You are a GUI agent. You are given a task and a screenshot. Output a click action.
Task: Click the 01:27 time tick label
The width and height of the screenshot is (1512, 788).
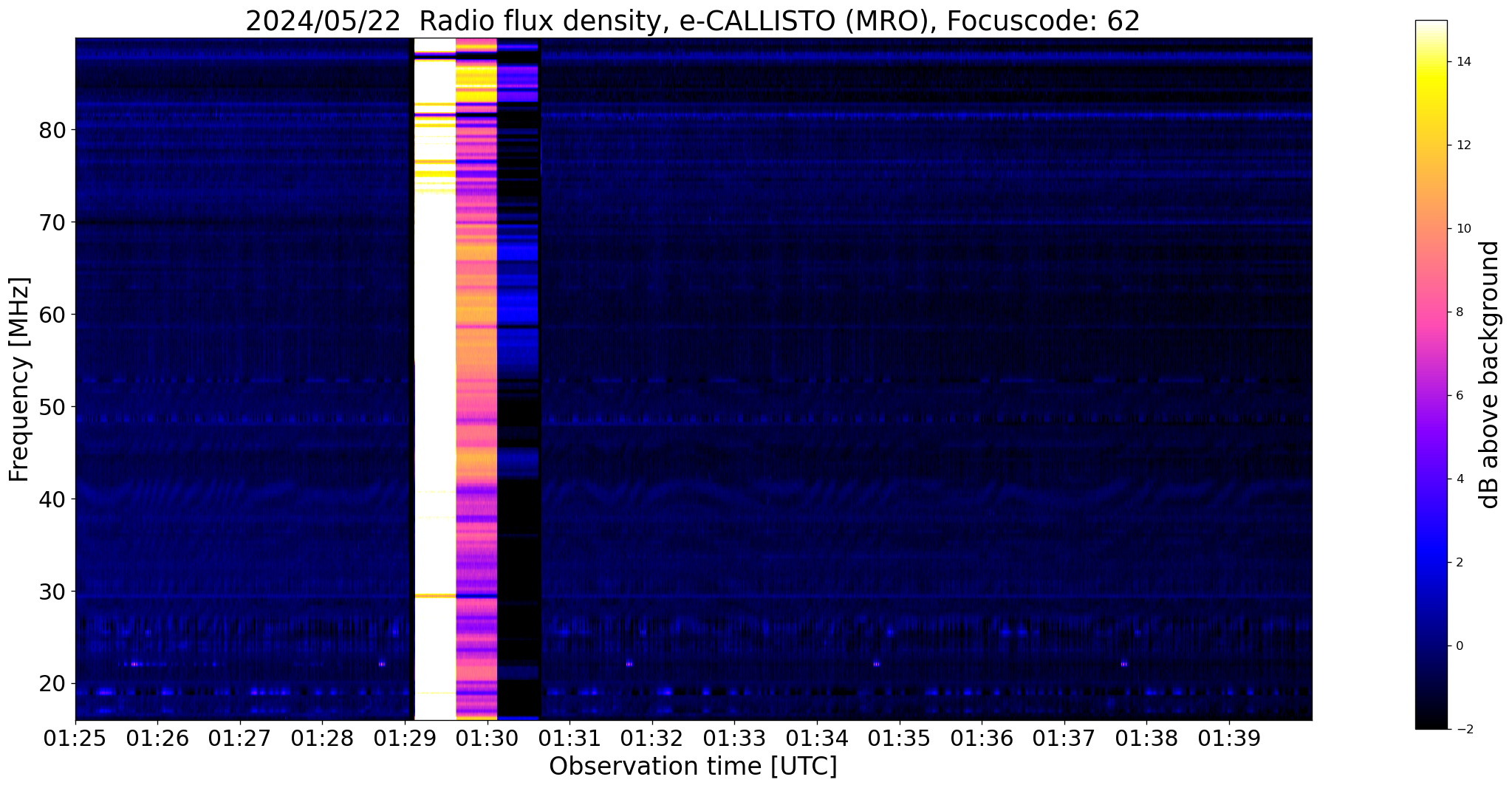pyautogui.click(x=240, y=738)
